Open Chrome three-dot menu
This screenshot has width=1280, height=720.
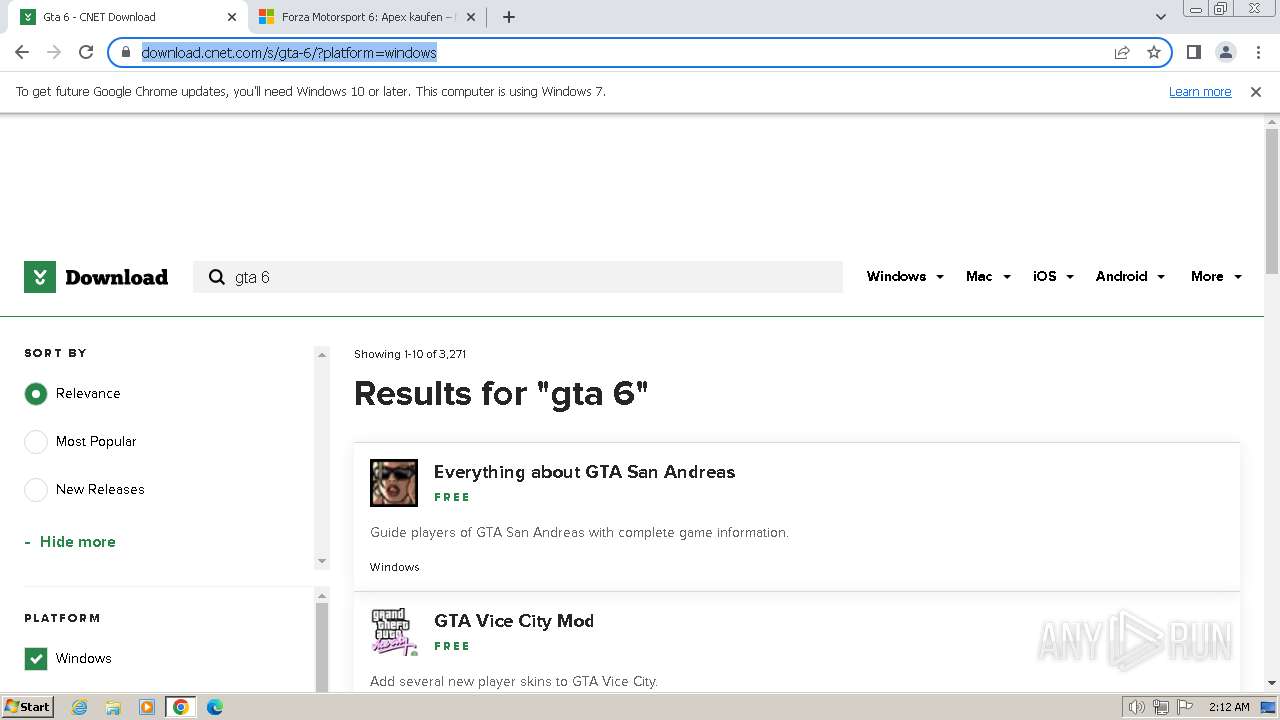click(x=1258, y=52)
